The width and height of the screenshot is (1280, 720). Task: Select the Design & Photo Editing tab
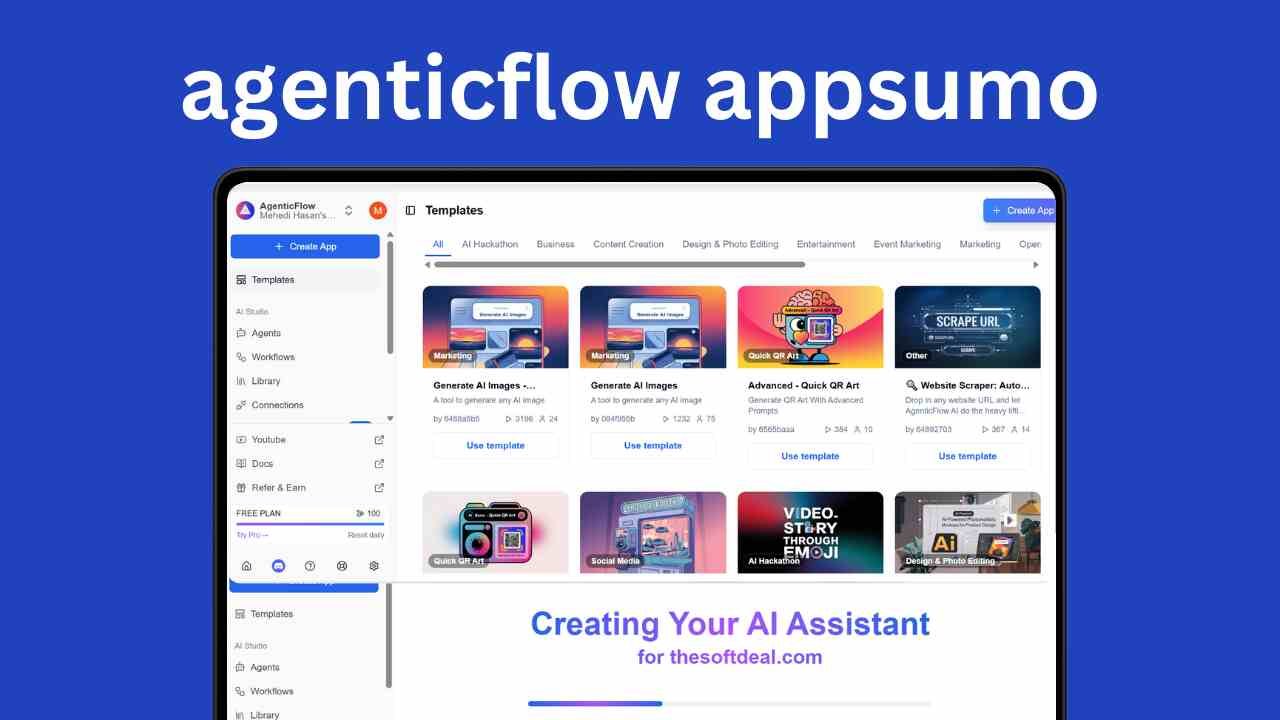tap(730, 244)
